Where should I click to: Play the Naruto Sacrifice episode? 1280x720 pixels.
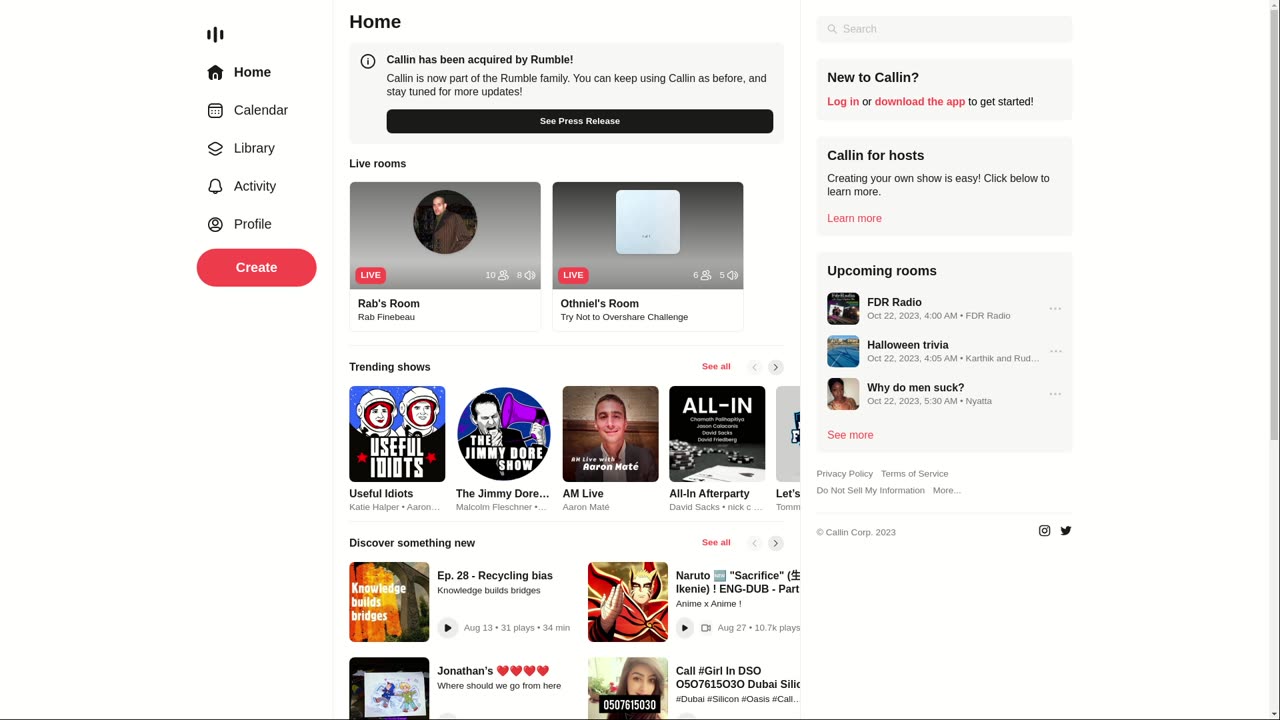[685, 628]
